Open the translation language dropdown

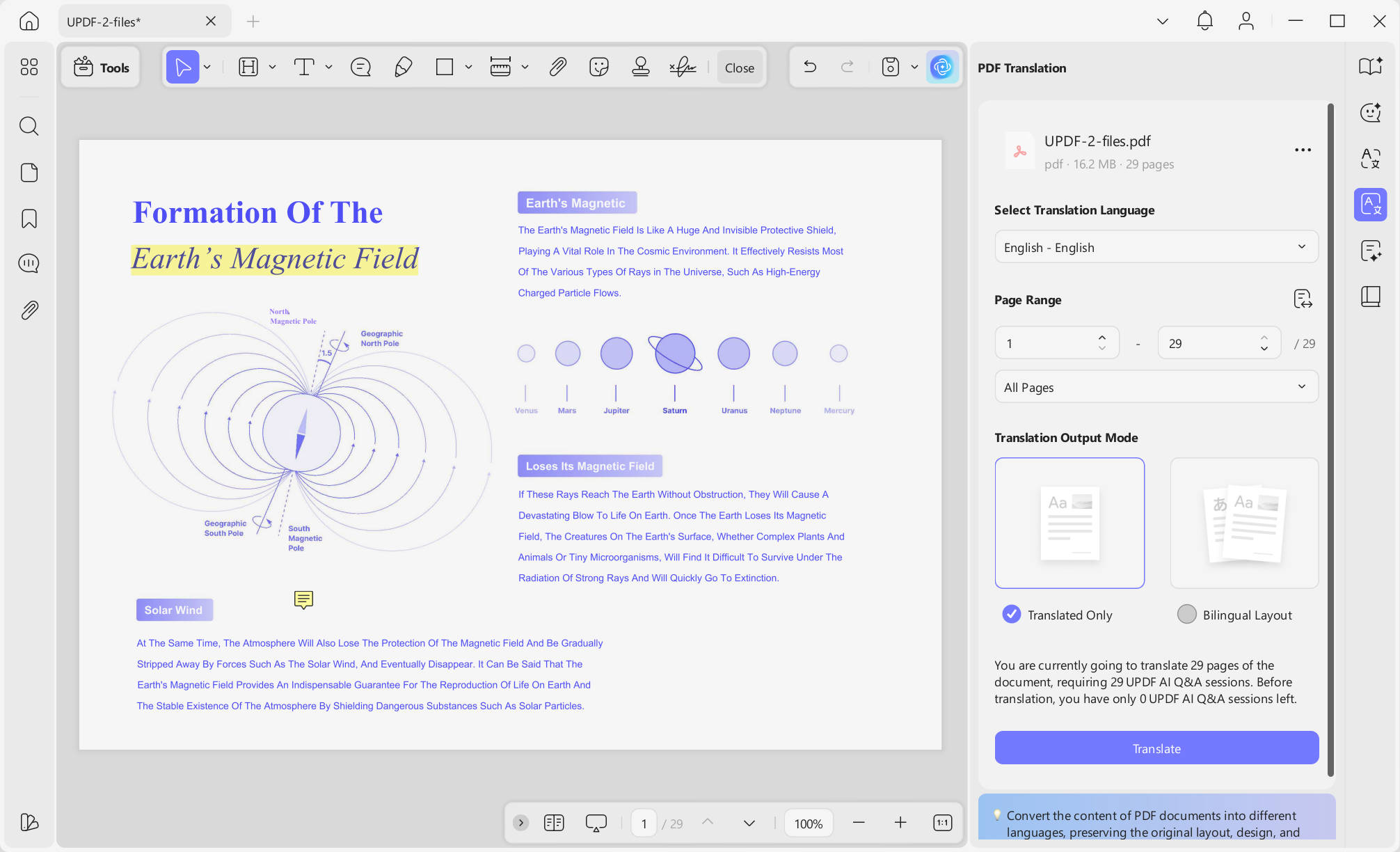click(x=1156, y=247)
